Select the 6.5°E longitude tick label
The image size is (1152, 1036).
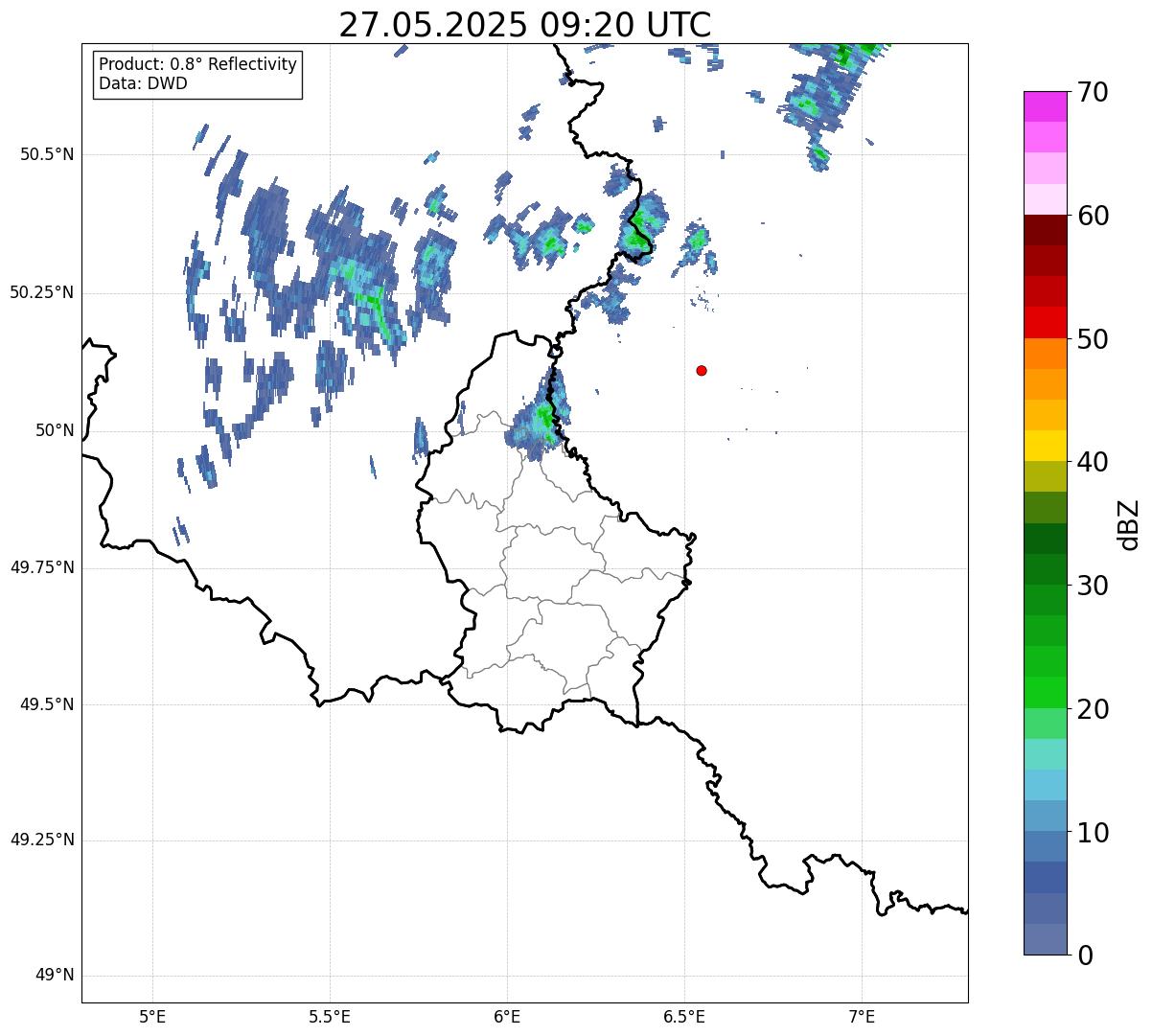[x=684, y=1016]
